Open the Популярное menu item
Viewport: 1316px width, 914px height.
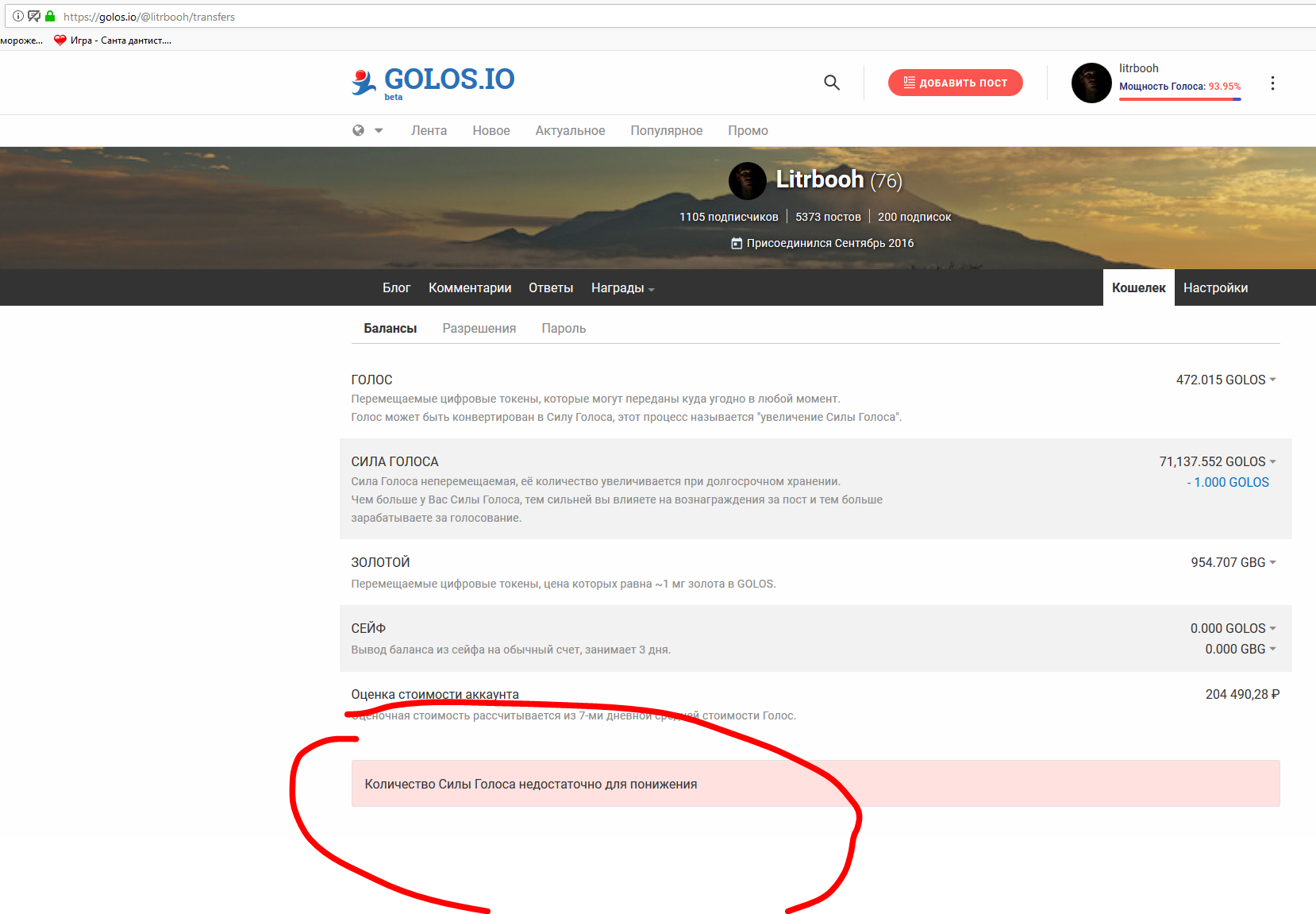click(666, 130)
